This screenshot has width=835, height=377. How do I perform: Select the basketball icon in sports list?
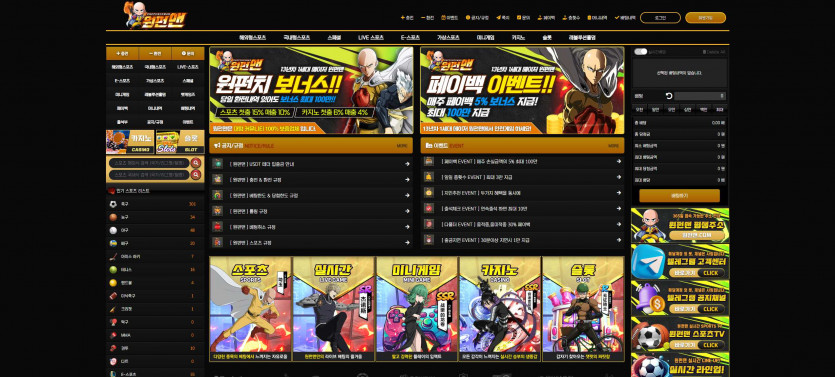[x=113, y=217]
